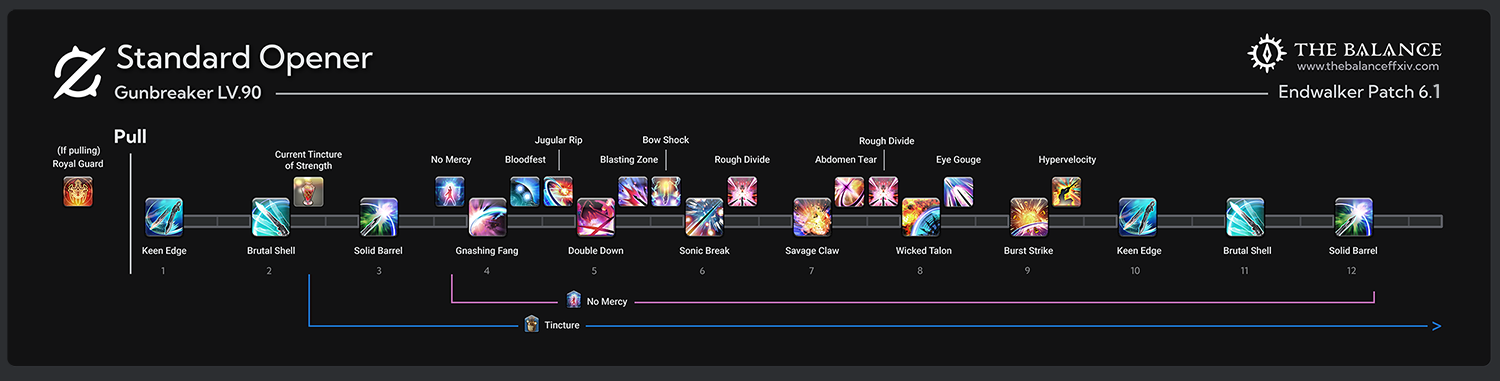Click the Wicked Talon skill icon
Viewport: 1500px width, 381px height.
[x=920, y=217]
